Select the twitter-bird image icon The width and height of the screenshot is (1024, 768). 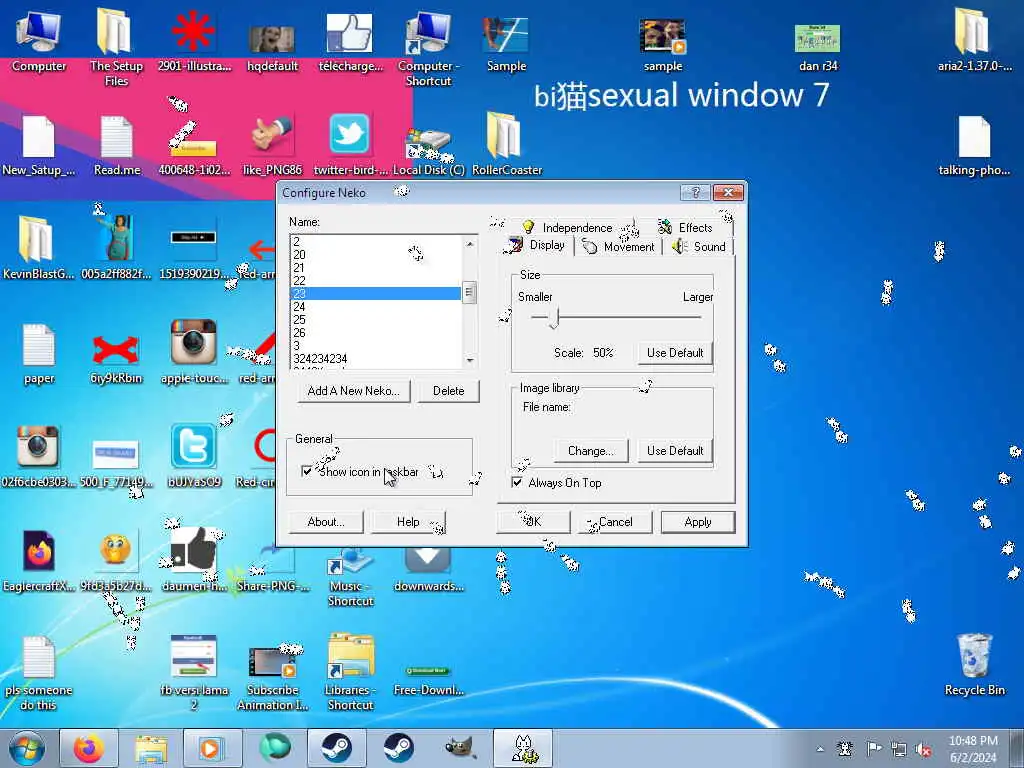pyautogui.click(x=350, y=145)
